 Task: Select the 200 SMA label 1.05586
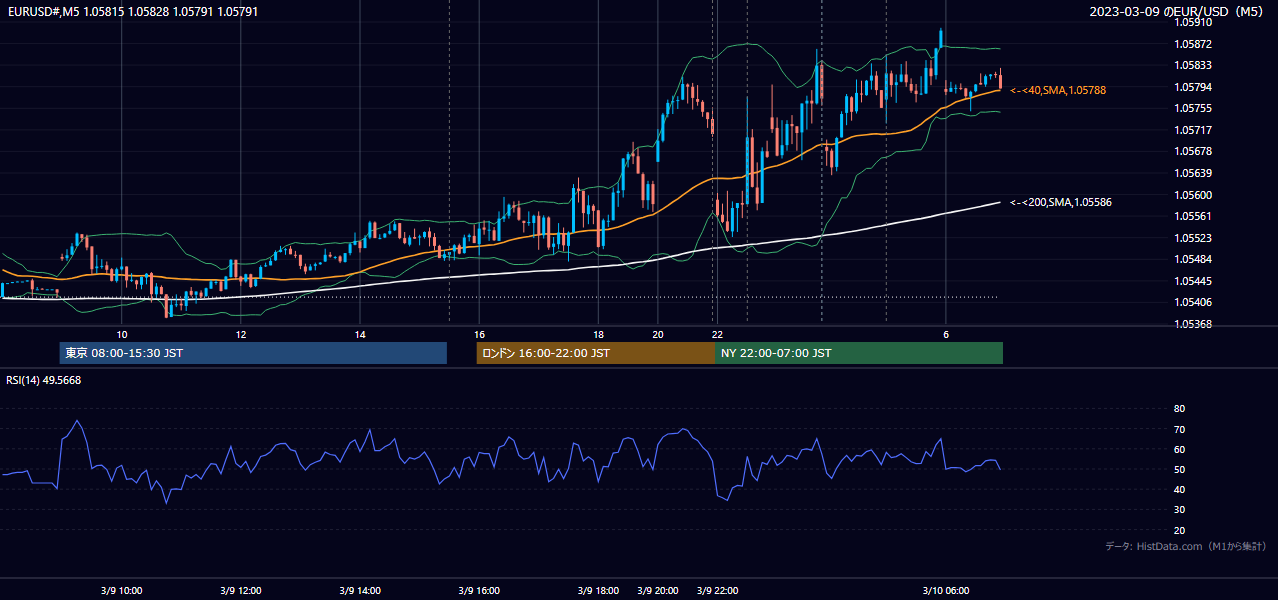1060,202
